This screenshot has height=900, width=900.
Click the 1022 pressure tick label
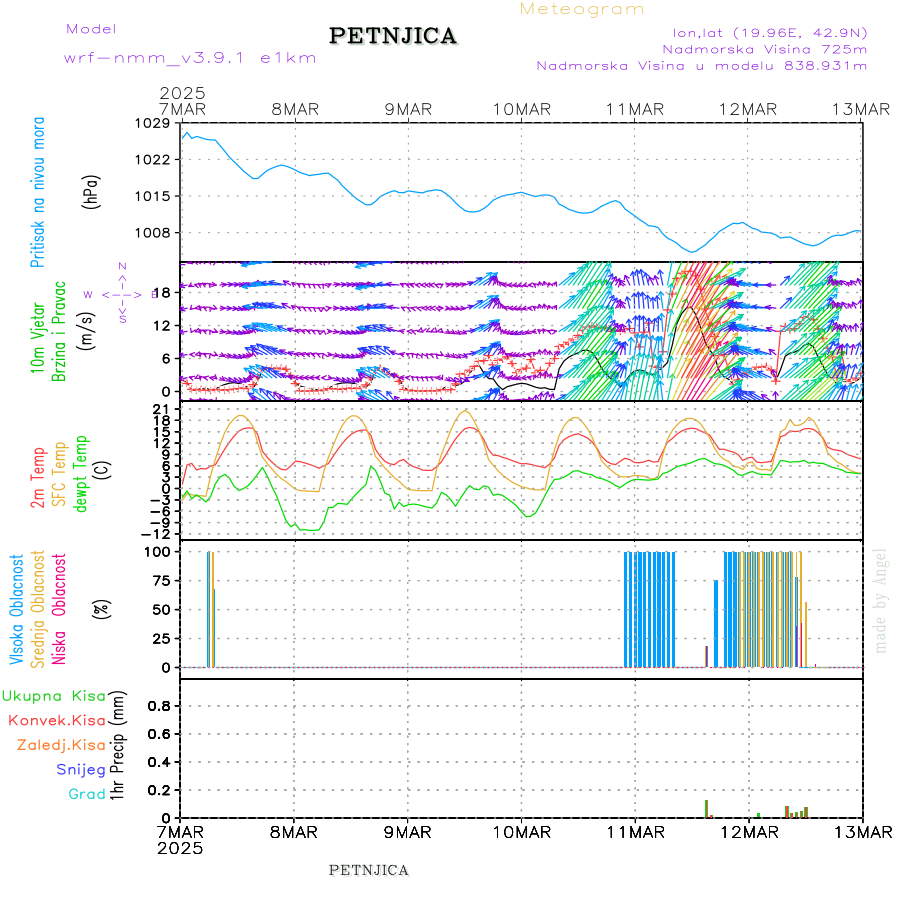click(x=153, y=160)
